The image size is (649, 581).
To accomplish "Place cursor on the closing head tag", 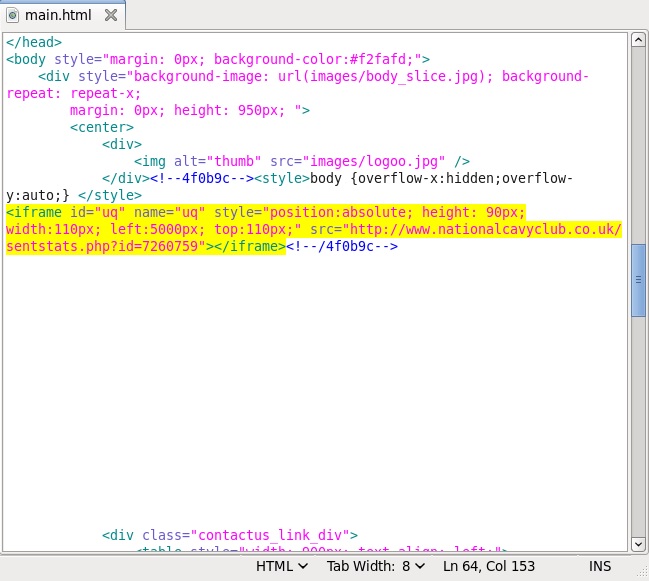I will click(x=34, y=42).
